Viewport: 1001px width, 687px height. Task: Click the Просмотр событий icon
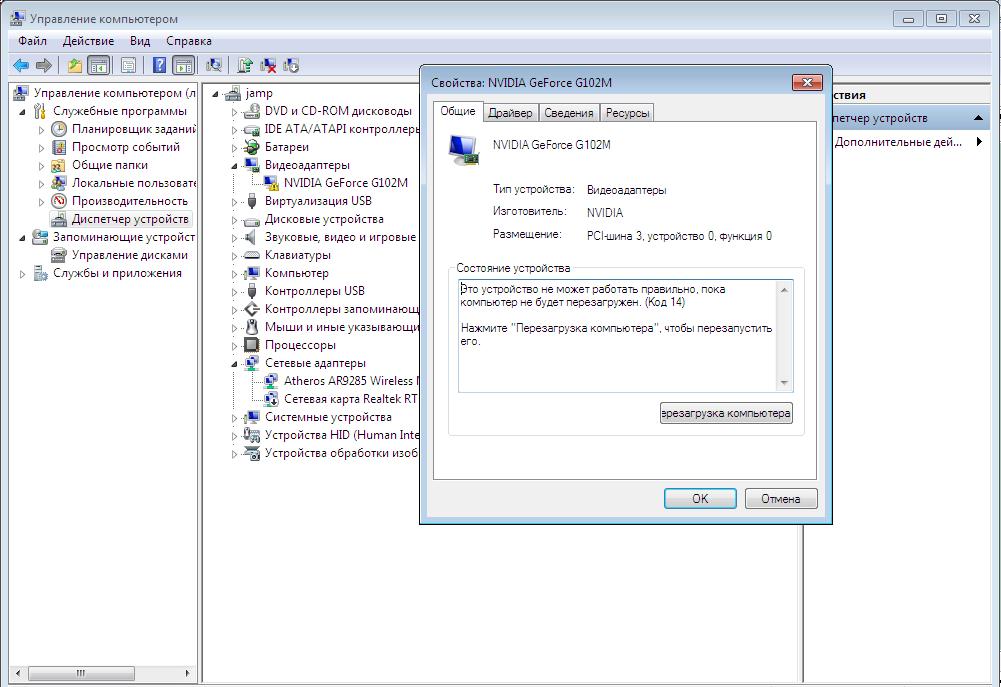pos(59,147)
